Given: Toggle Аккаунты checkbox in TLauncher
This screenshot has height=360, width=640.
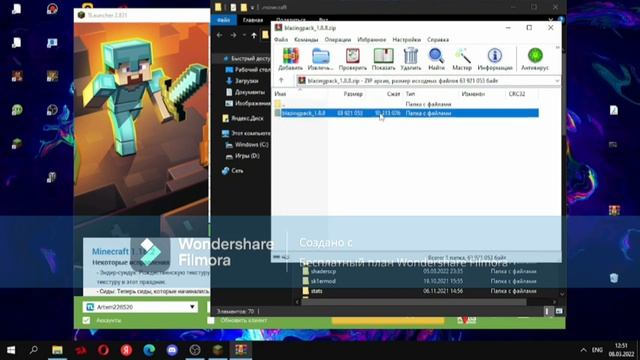Looking at the screenshot, I should tap(86, 320).
